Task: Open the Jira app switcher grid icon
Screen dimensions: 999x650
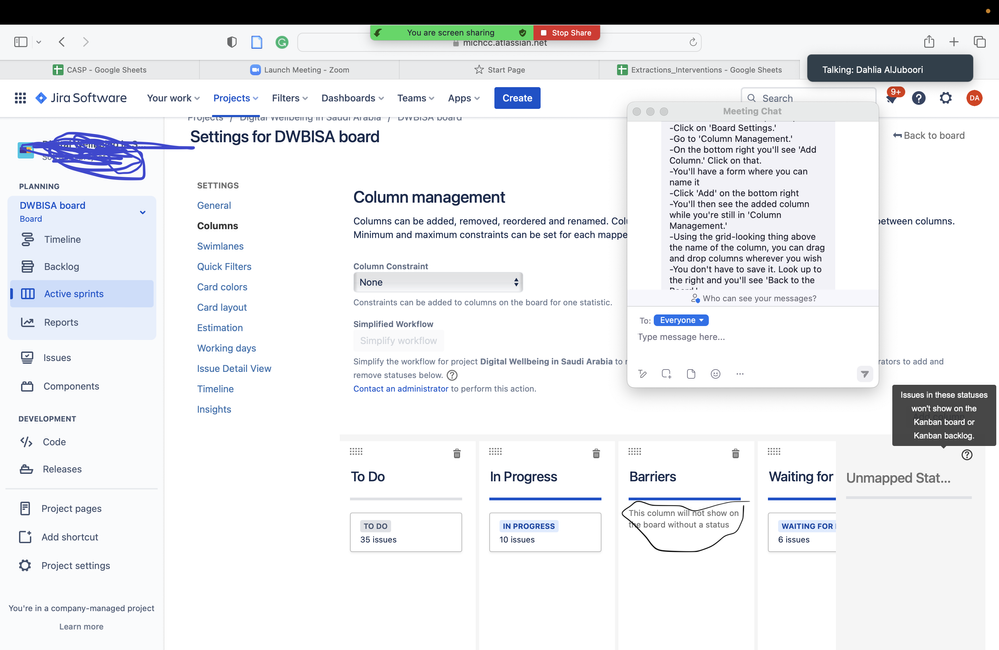Action: (20, 98)
